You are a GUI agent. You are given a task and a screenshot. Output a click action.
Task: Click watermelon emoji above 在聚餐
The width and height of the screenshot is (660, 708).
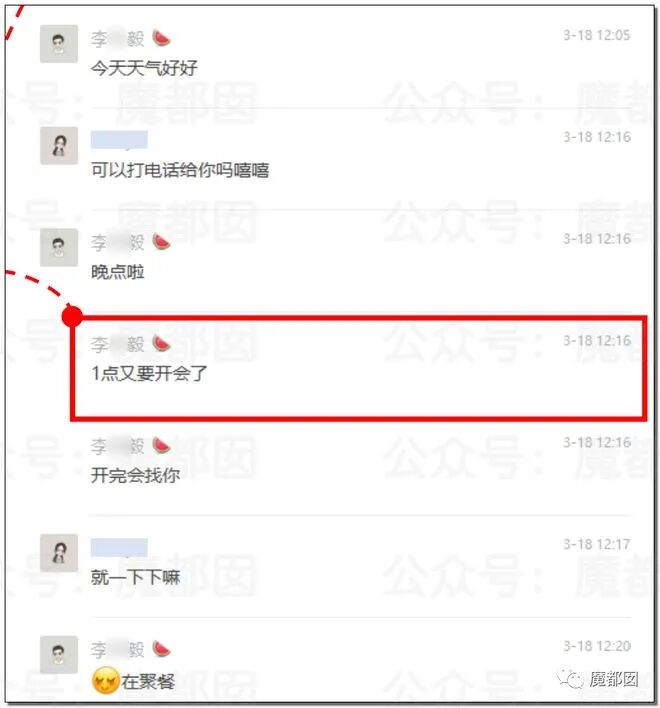pyautogui.click(x=161, y=649)
